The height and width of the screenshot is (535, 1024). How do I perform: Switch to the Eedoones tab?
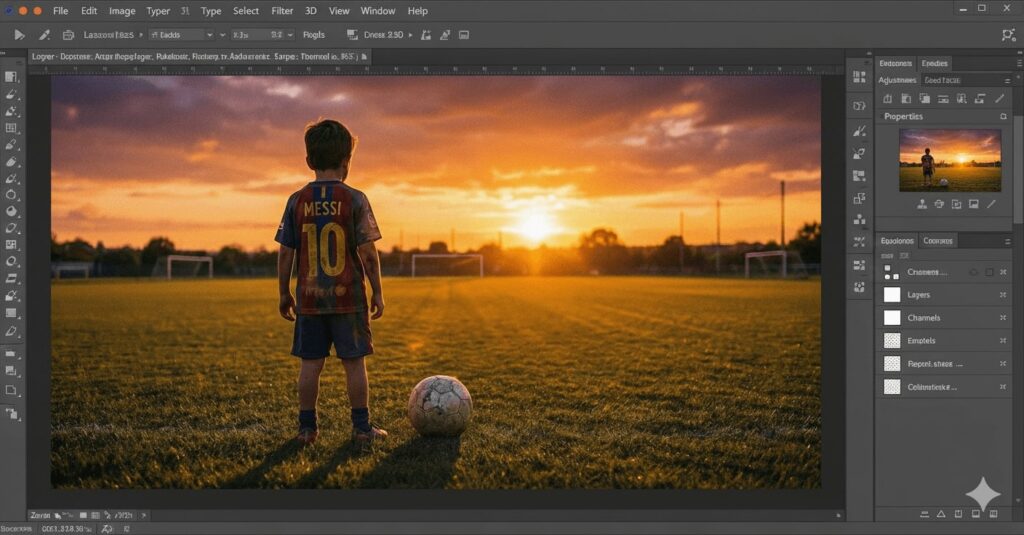tap(895, 63)
